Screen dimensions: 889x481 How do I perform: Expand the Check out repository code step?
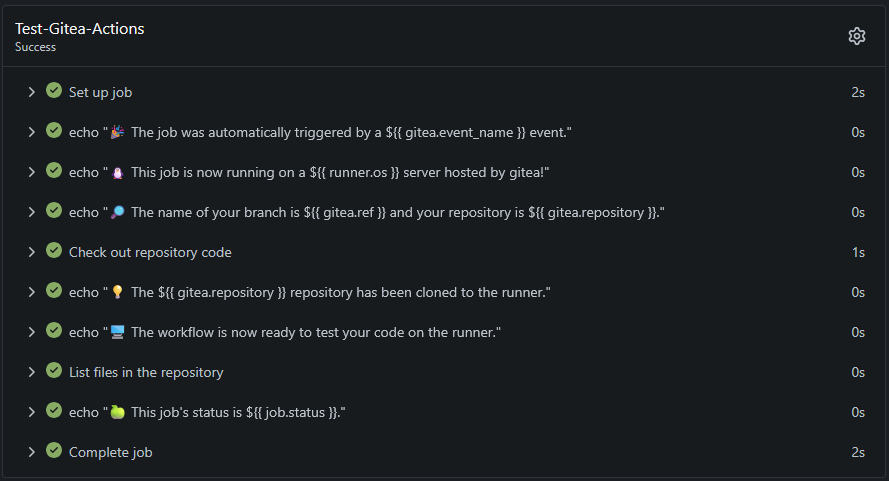pyautogui.click(x=32, y=252)
